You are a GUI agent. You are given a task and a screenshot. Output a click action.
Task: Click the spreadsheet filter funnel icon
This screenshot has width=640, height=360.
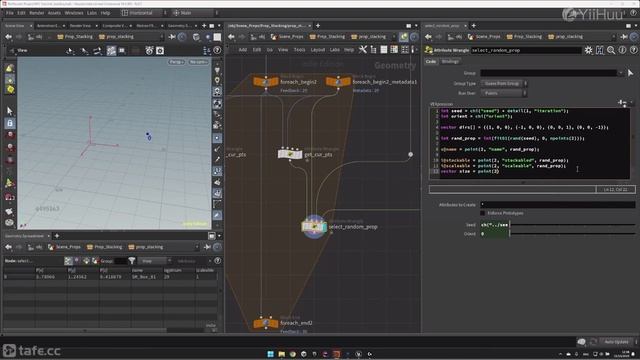pos(132,260)
